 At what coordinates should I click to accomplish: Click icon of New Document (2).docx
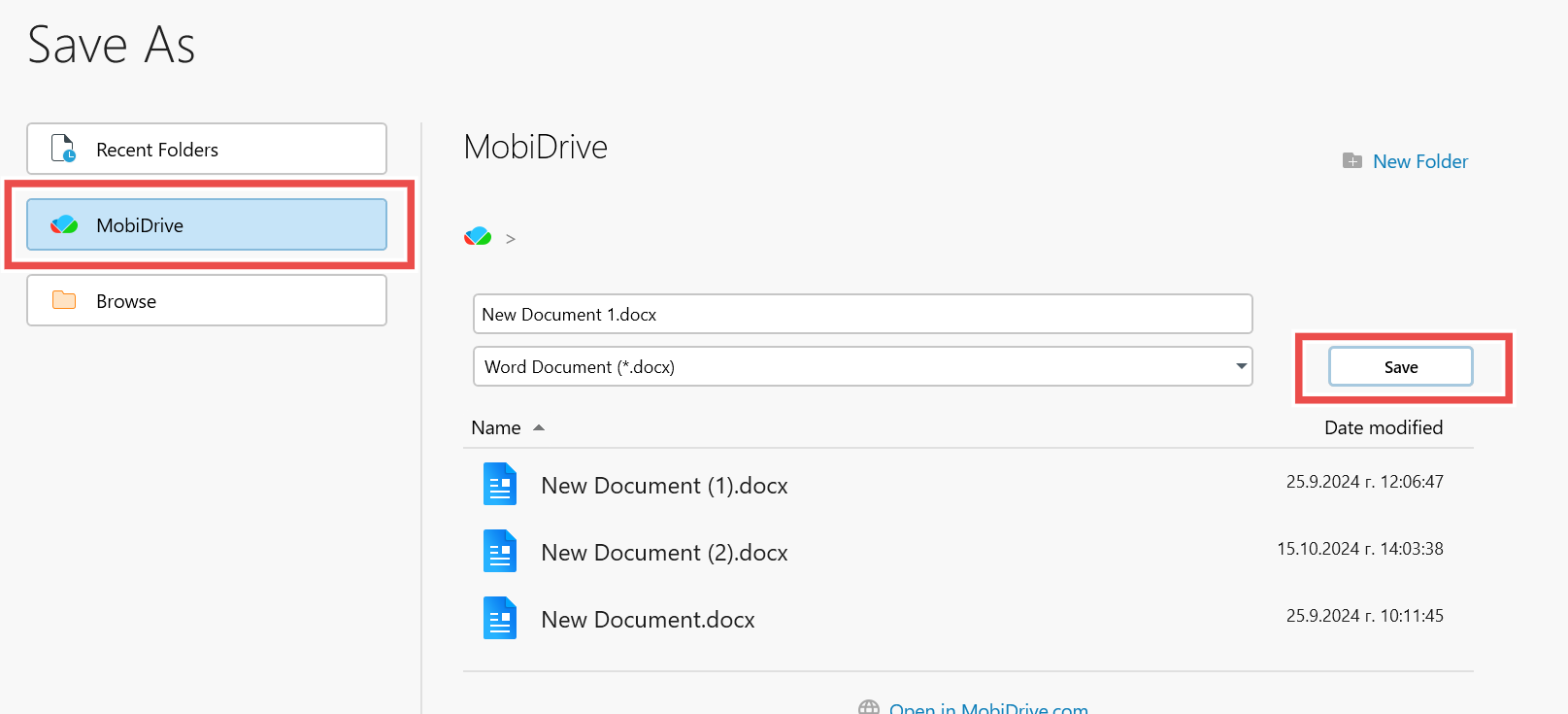(x=500, y=551)
